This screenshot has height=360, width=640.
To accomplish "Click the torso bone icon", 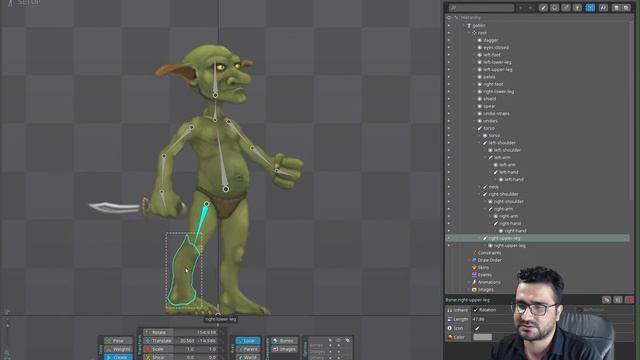I will [x=480, y=128].
